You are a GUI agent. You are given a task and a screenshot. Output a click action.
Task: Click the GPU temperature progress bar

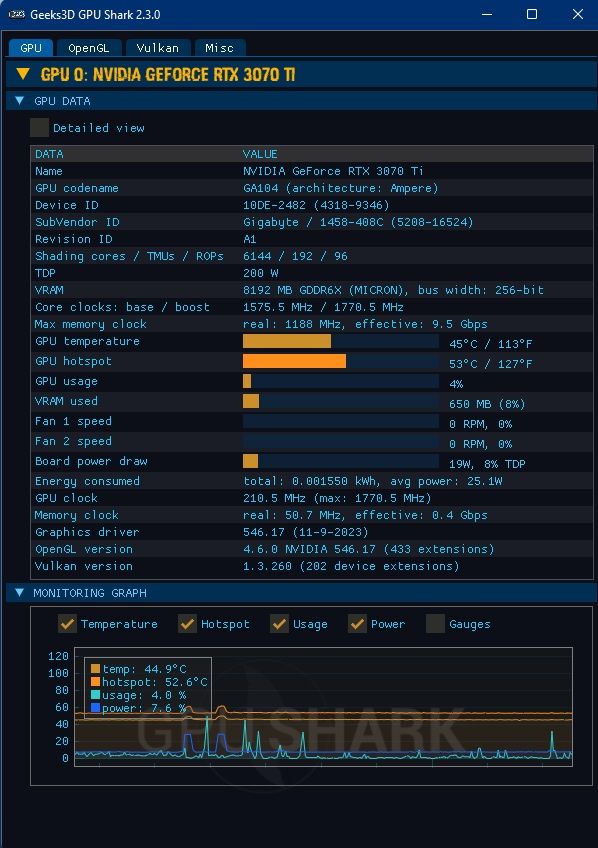(x=341, y=341)
